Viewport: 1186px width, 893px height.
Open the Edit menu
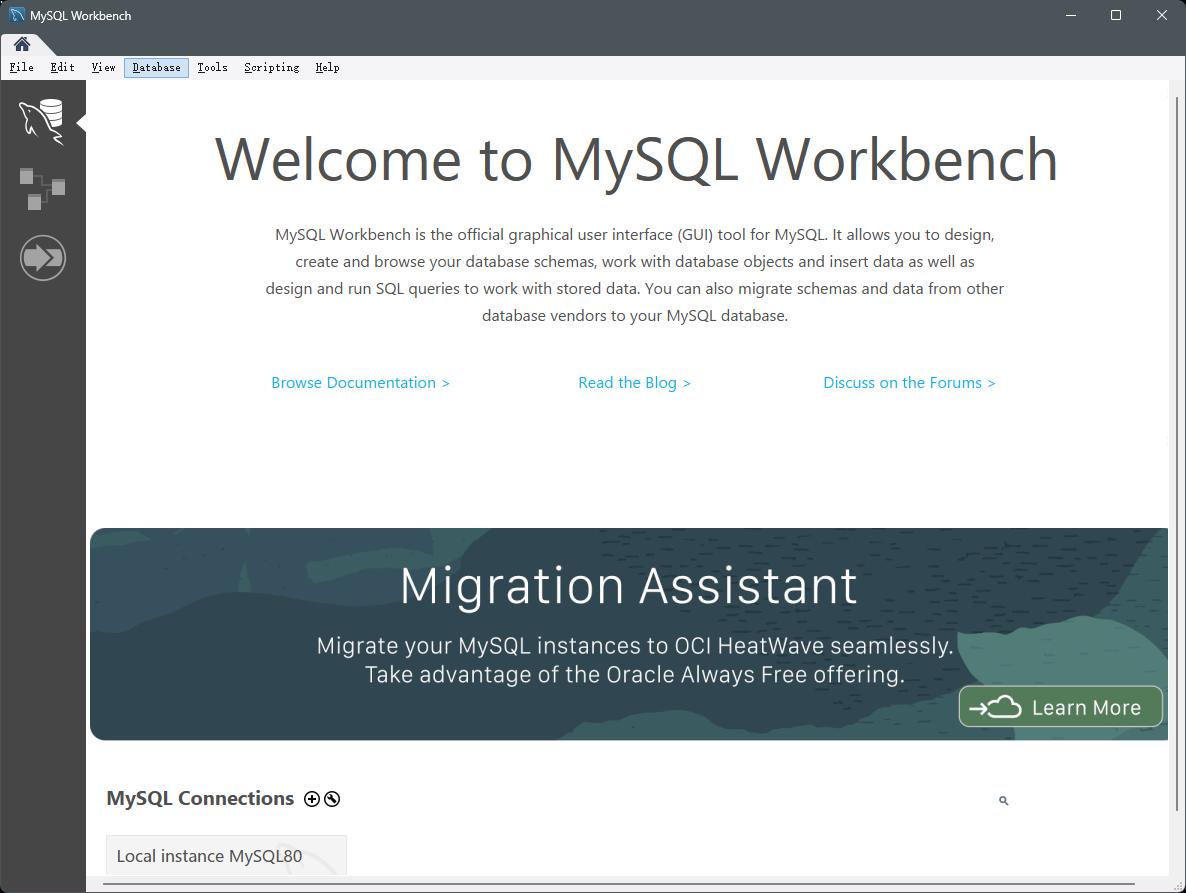(x=62, y=67)
